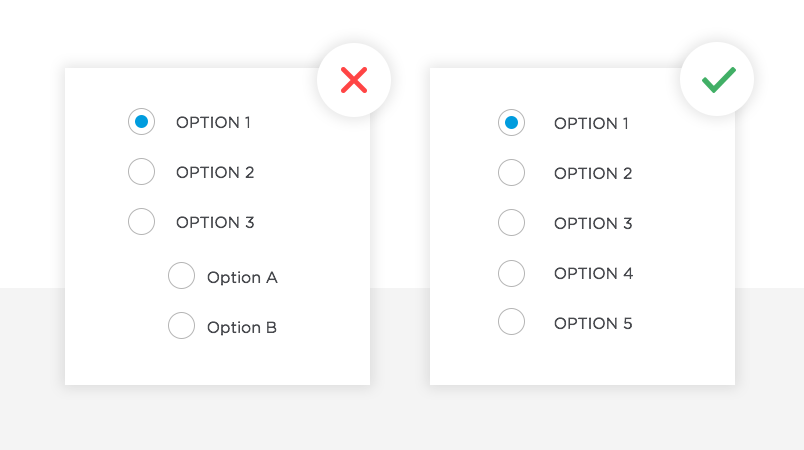Viewport: 804px width, 450px height.
Task: Click the "Option B" text label
Action: 242,327
